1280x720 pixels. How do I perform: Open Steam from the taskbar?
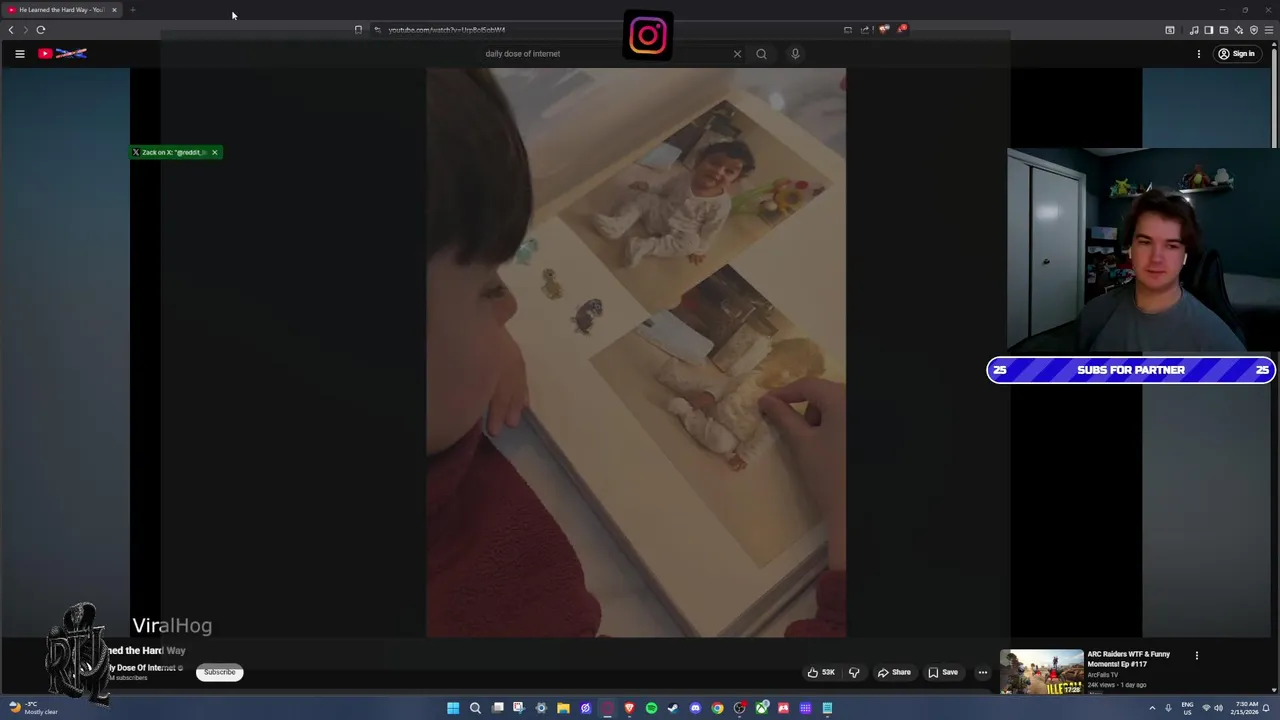(x=673, y=708)
